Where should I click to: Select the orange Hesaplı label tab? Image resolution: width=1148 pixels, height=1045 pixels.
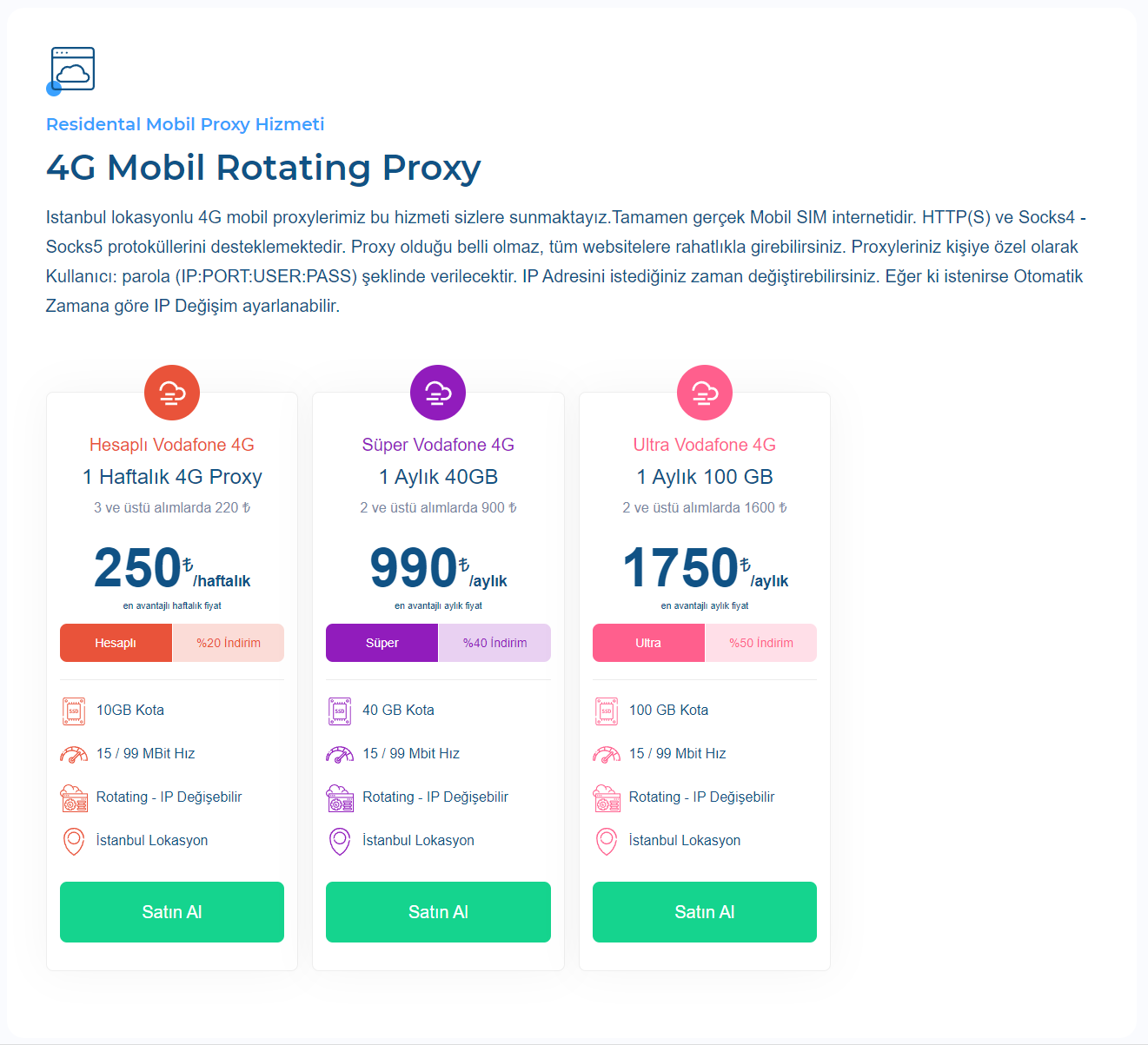(x=116, y=643)
